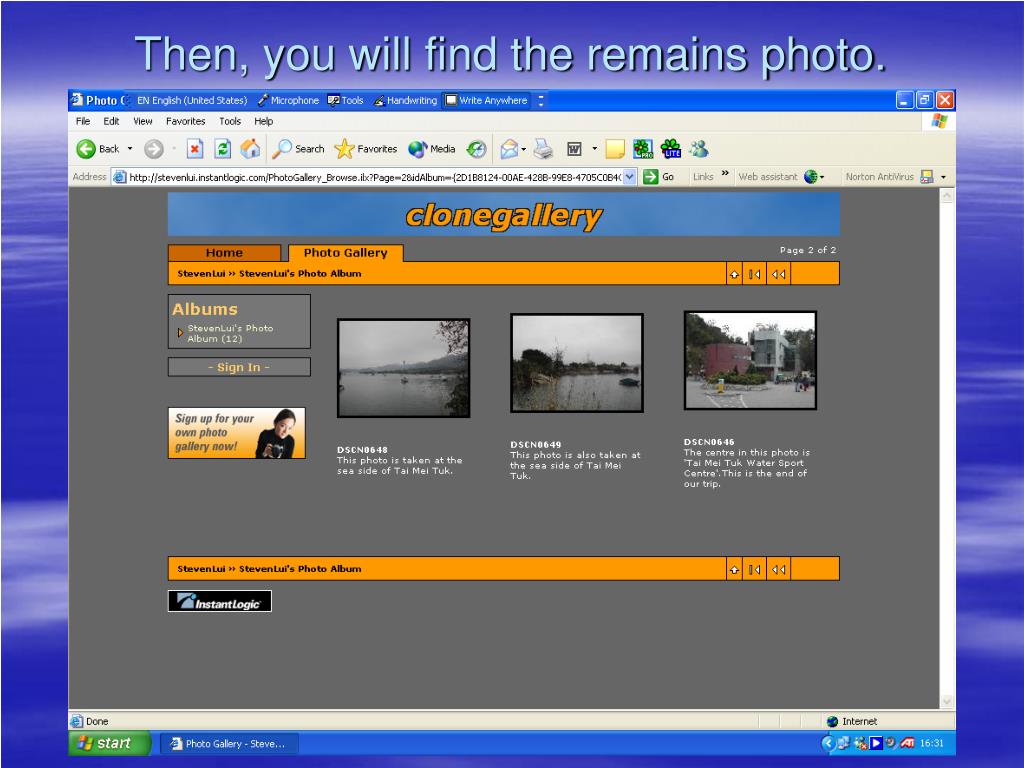
Task: Expand the Links toolbar chevron
Action: pos(725,173)
